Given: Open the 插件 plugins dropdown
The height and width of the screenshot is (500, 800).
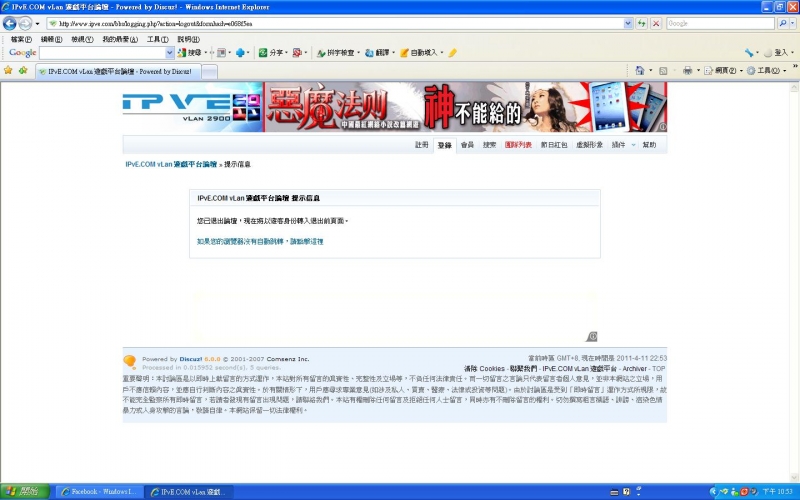Looking at the screenshot, I should 623,145.
